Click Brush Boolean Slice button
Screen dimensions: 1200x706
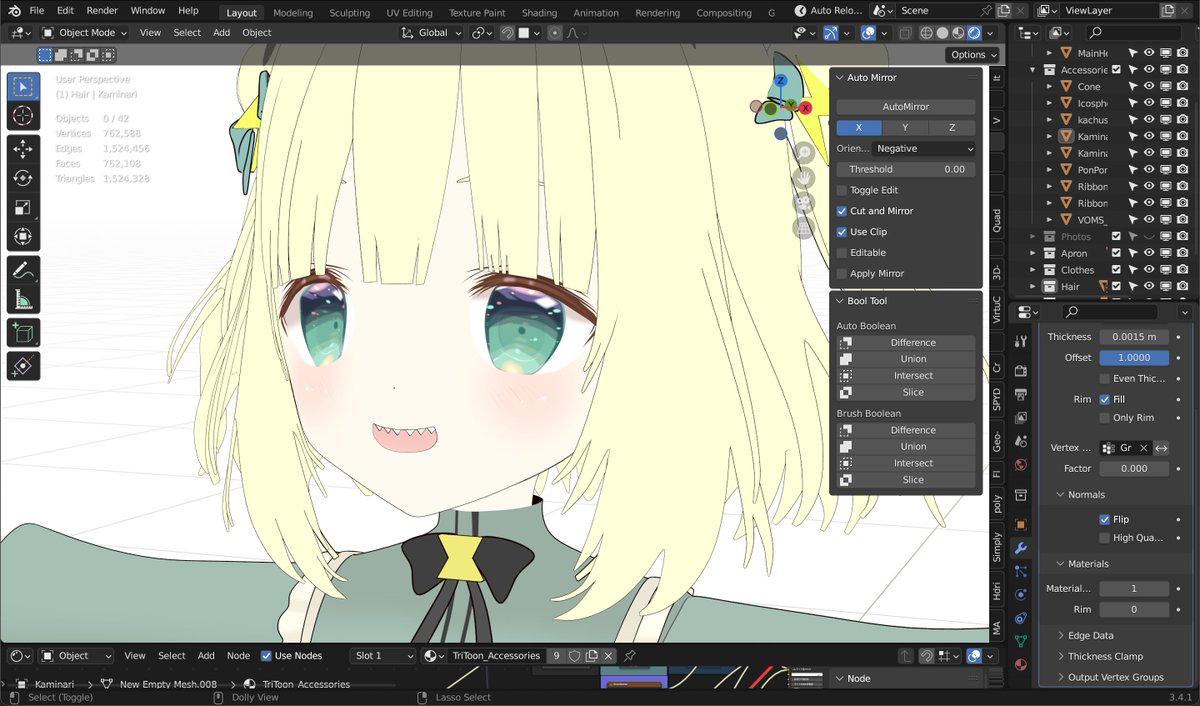[905, 480]
